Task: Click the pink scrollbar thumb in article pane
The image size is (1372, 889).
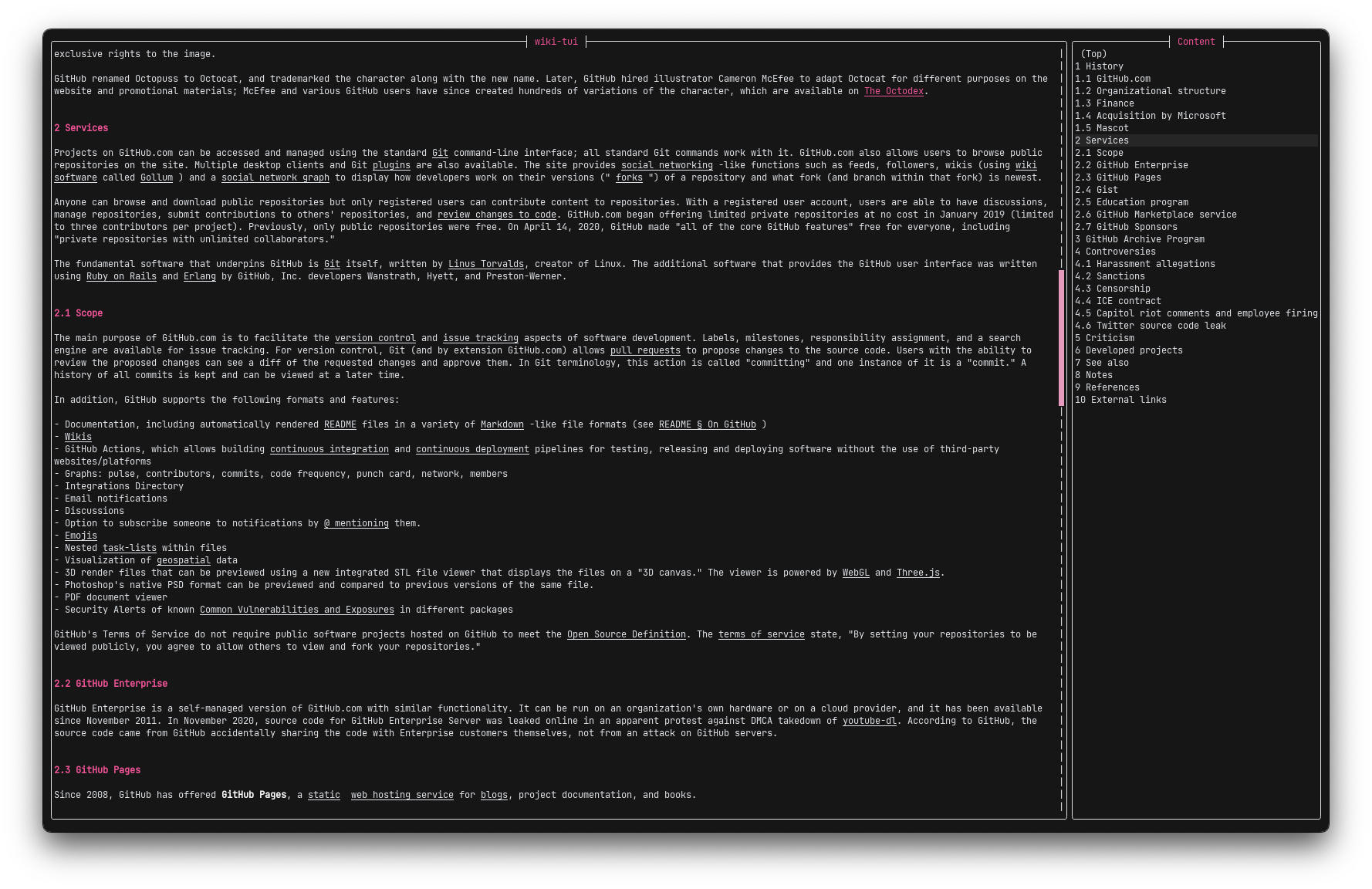Action: (1062, 338)
